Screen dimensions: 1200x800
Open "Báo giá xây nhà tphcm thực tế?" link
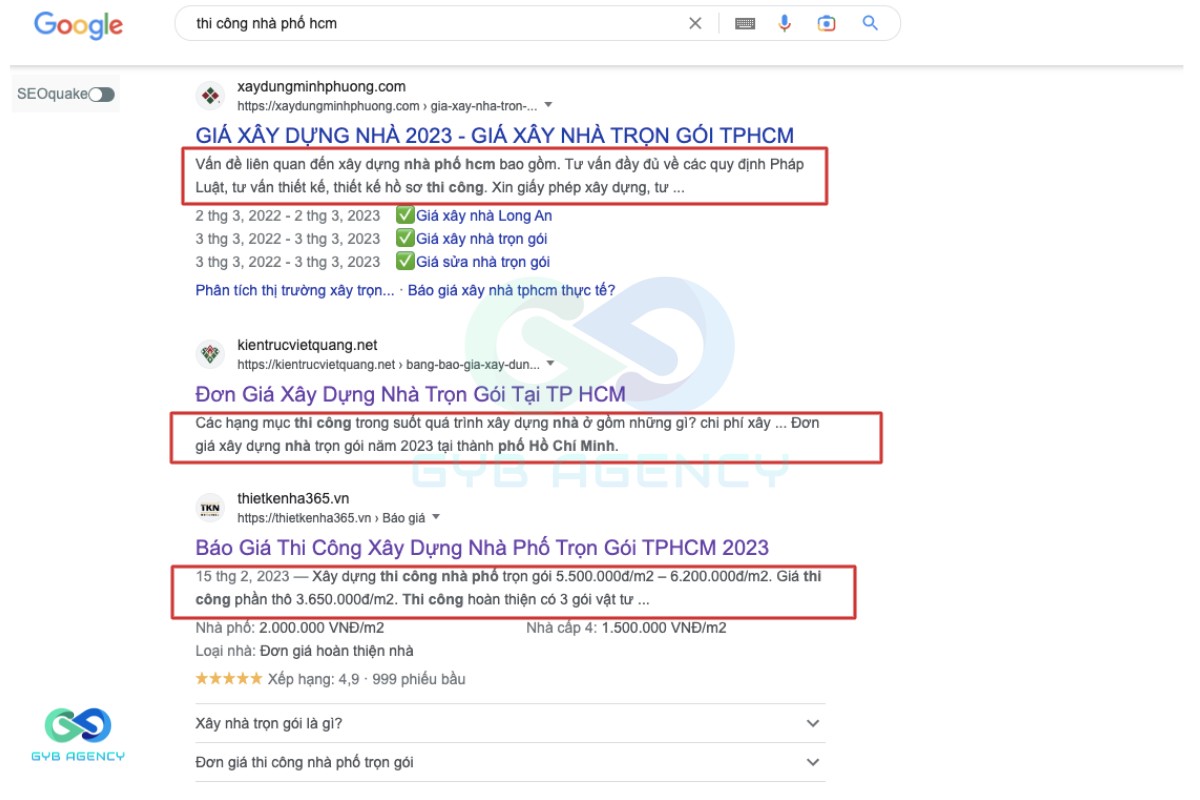tap(511, 290)
